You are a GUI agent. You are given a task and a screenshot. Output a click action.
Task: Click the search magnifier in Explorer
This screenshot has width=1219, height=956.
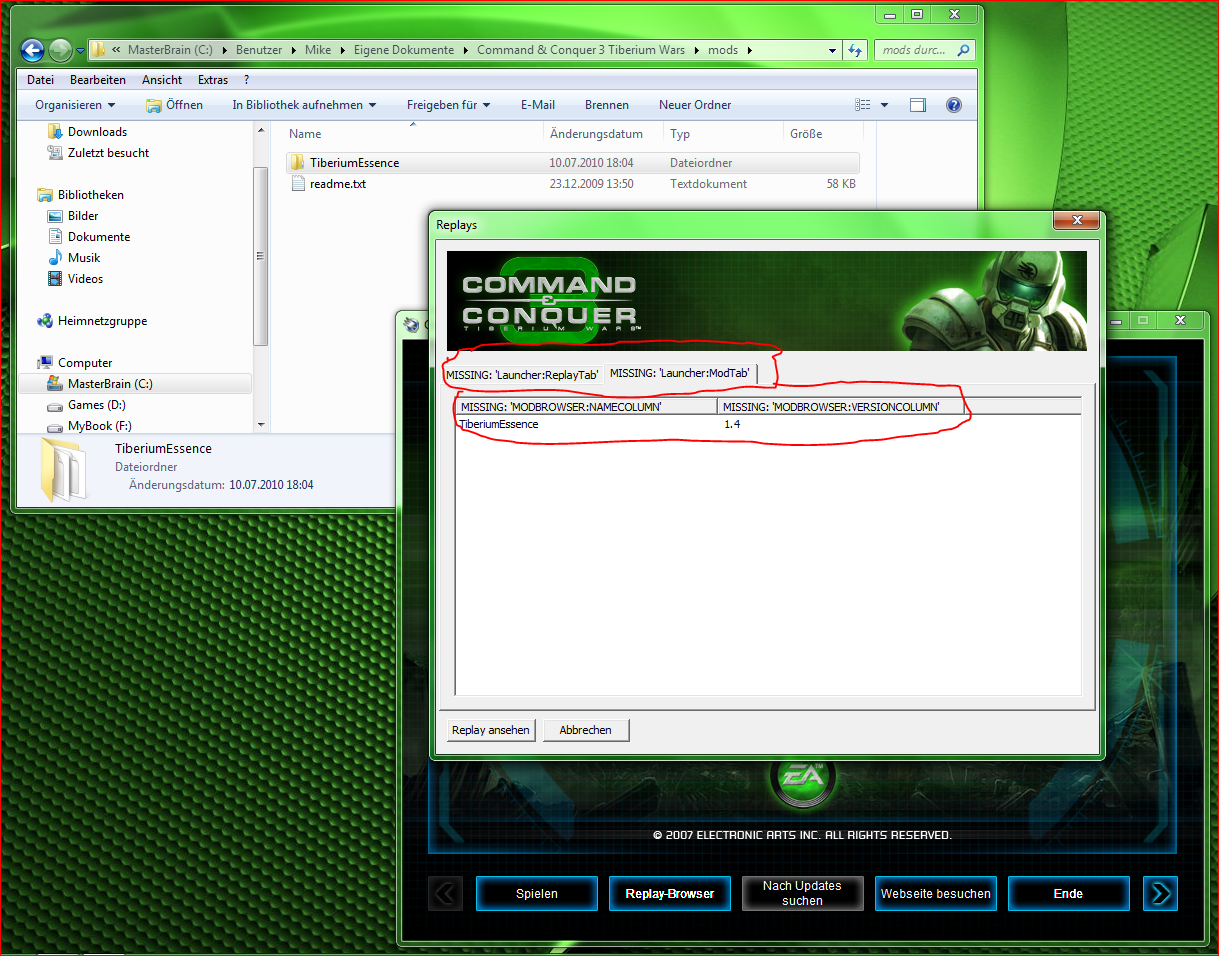coord(963,50)
